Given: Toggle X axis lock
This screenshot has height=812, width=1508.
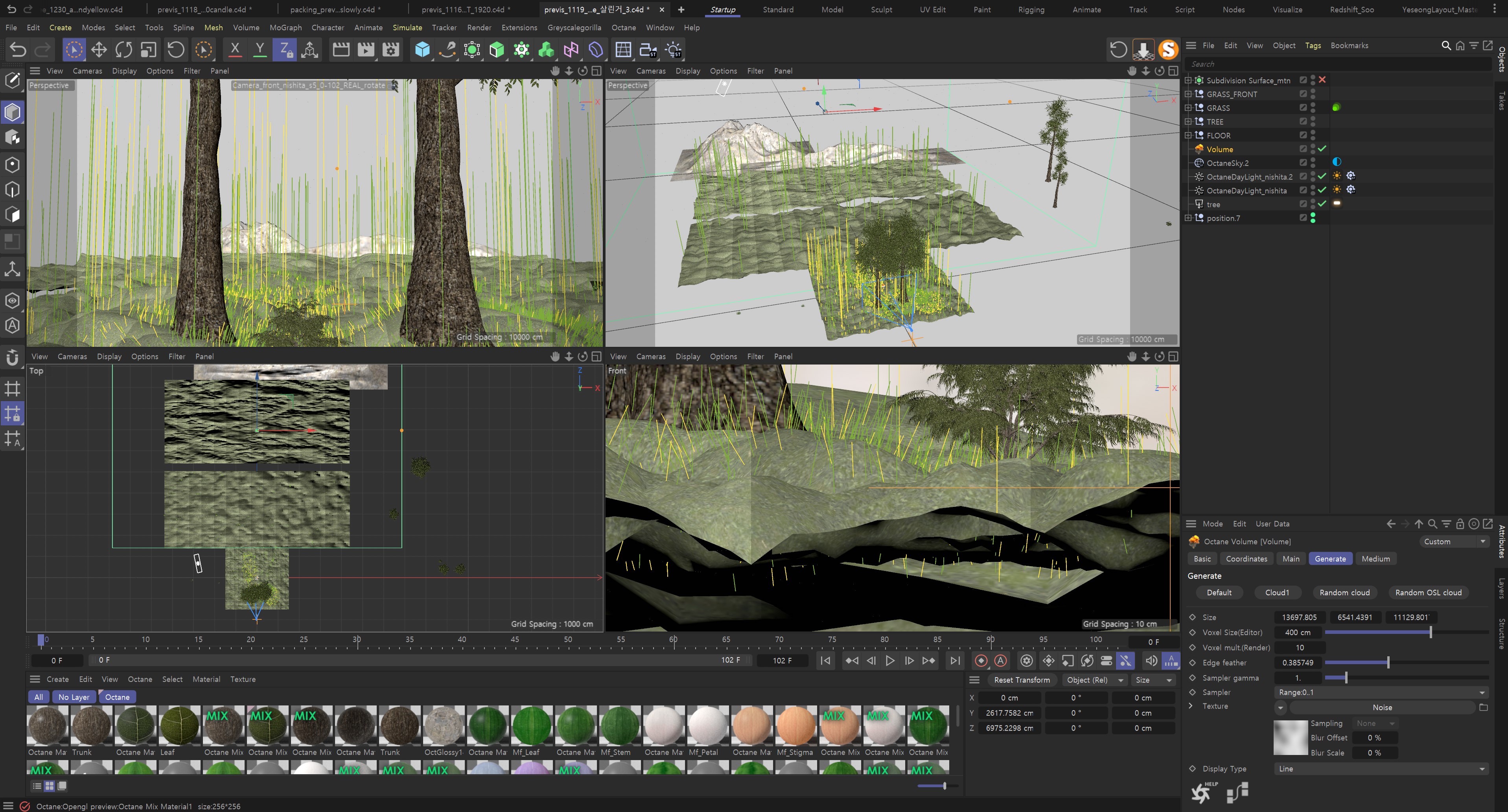Looking at the screenshot, I should pos(235,50).
